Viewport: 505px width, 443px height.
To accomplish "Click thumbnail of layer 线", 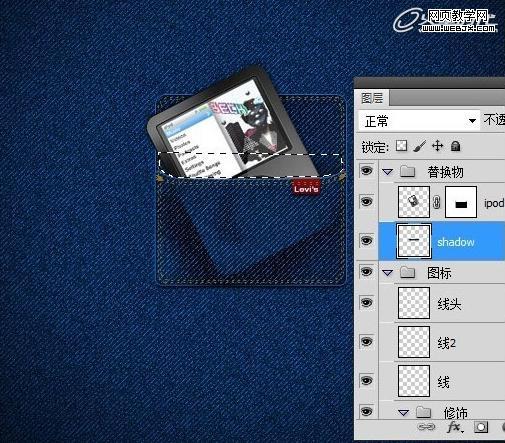I will 414,381.
